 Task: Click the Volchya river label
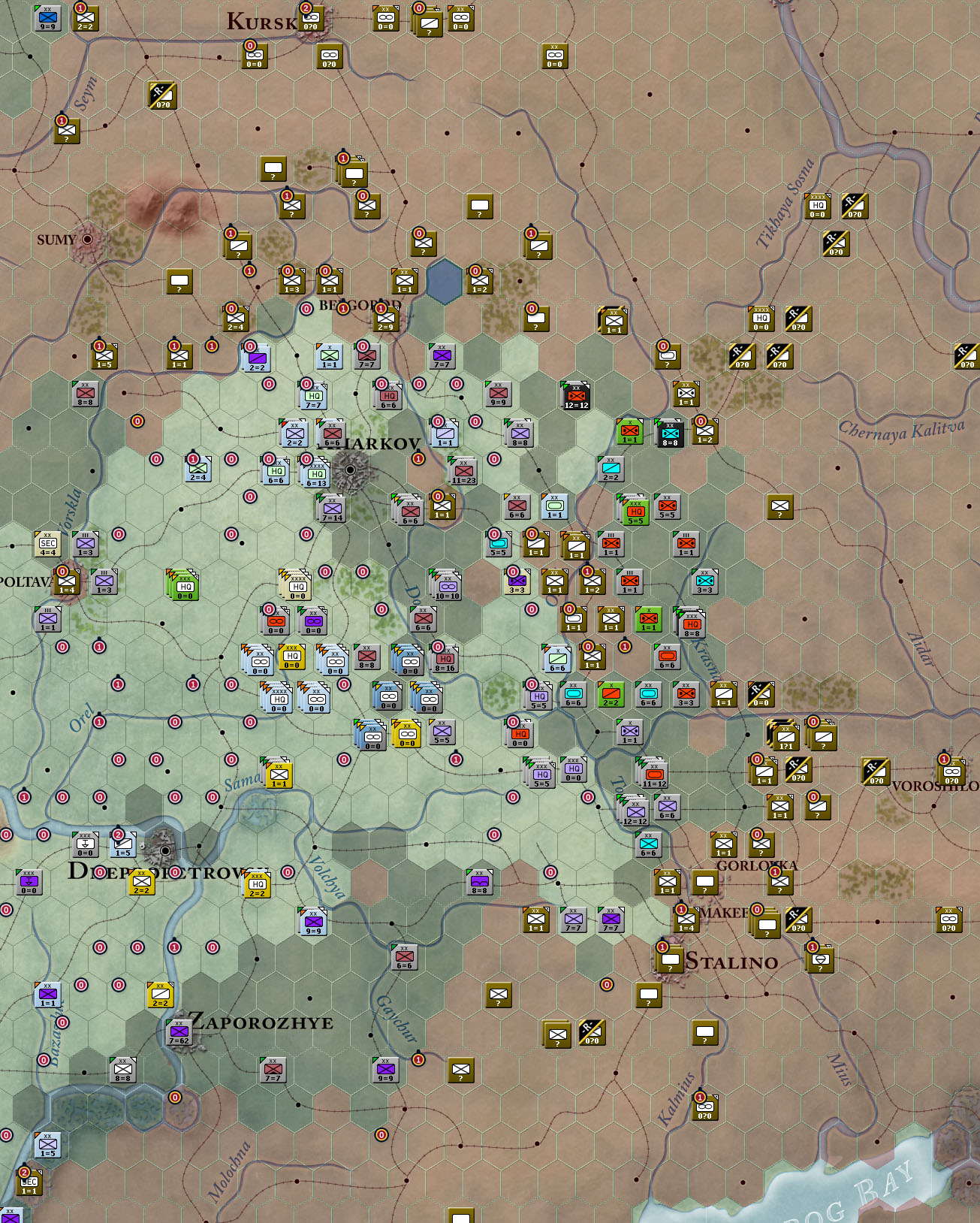[x=328, y=877]
